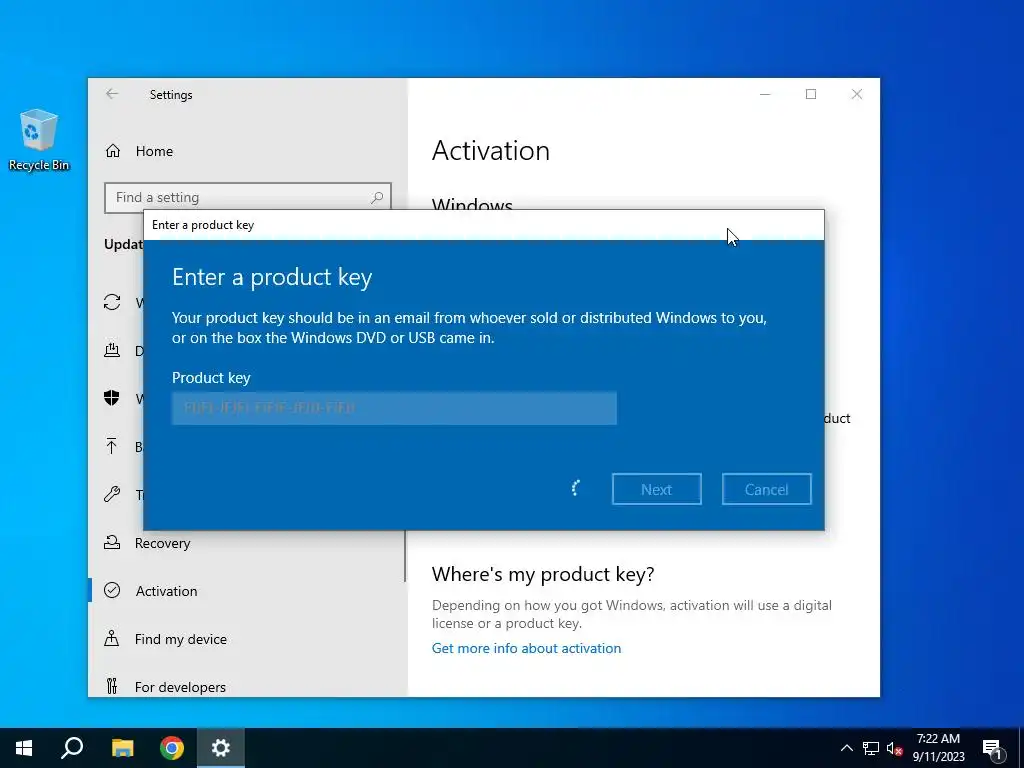
Task: Click the Settings sidebar scrollbar
Action: point(405,555)
